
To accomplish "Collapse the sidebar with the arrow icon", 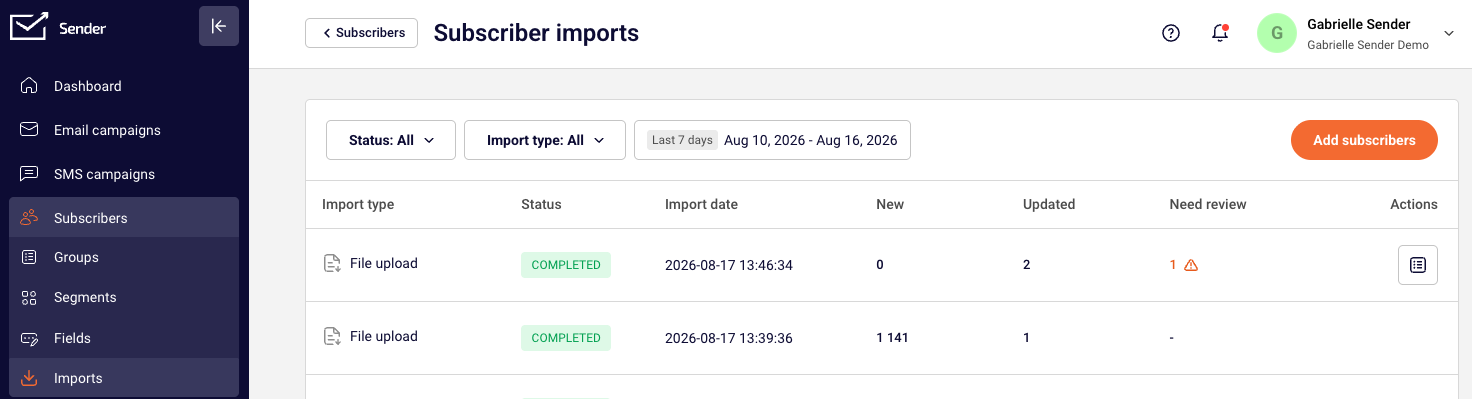I will (x=219, y=26).
